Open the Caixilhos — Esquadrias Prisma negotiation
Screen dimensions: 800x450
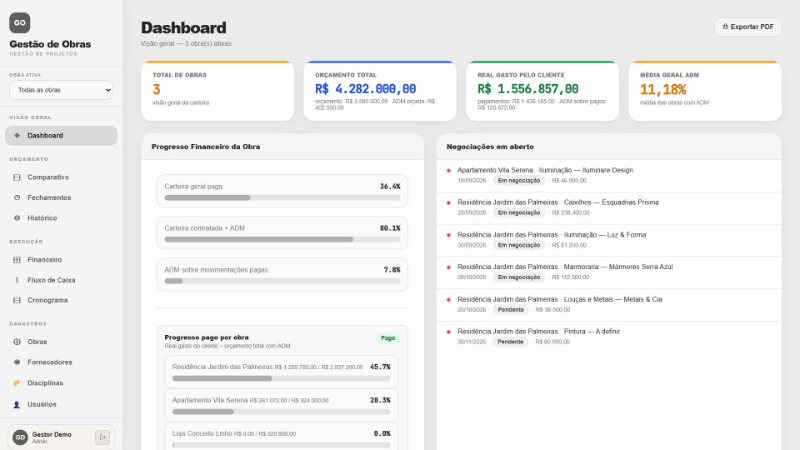coord(609,208)
